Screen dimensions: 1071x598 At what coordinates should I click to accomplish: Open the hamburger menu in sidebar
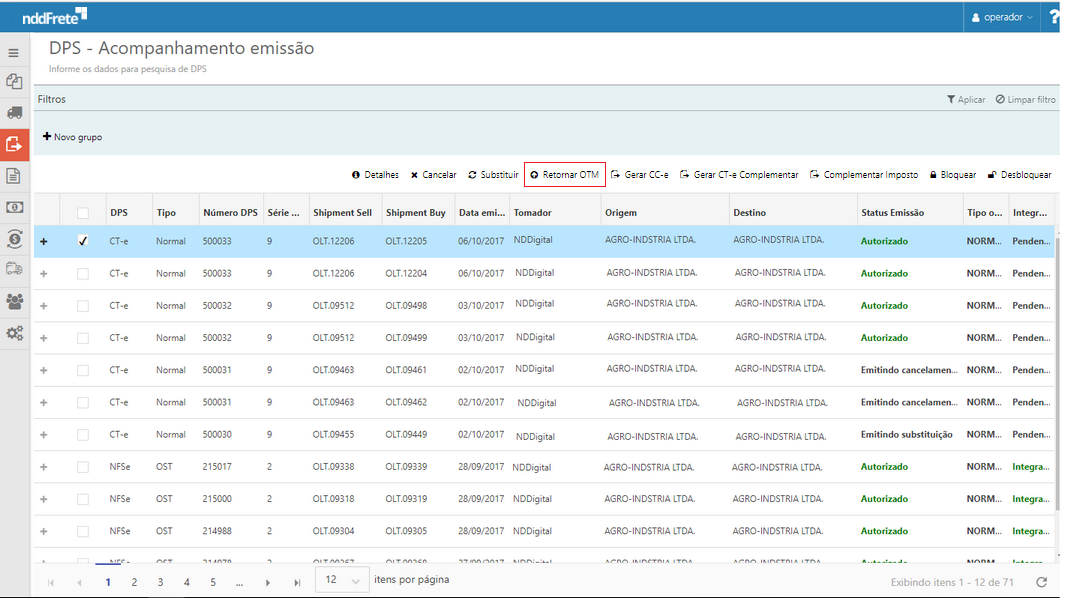[x=14, y=53]
